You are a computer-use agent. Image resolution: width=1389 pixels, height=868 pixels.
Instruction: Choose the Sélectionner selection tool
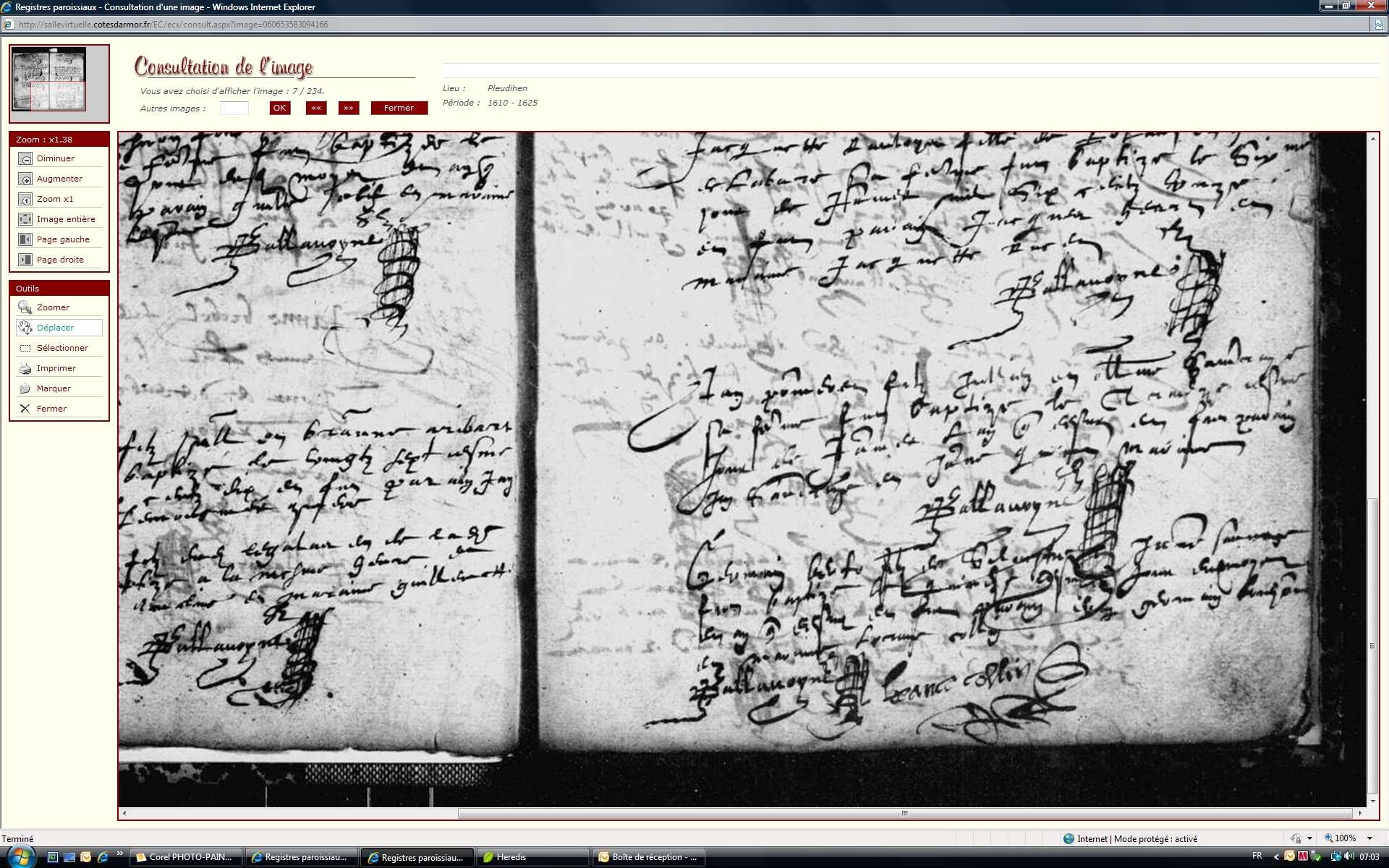click(25, 348)
